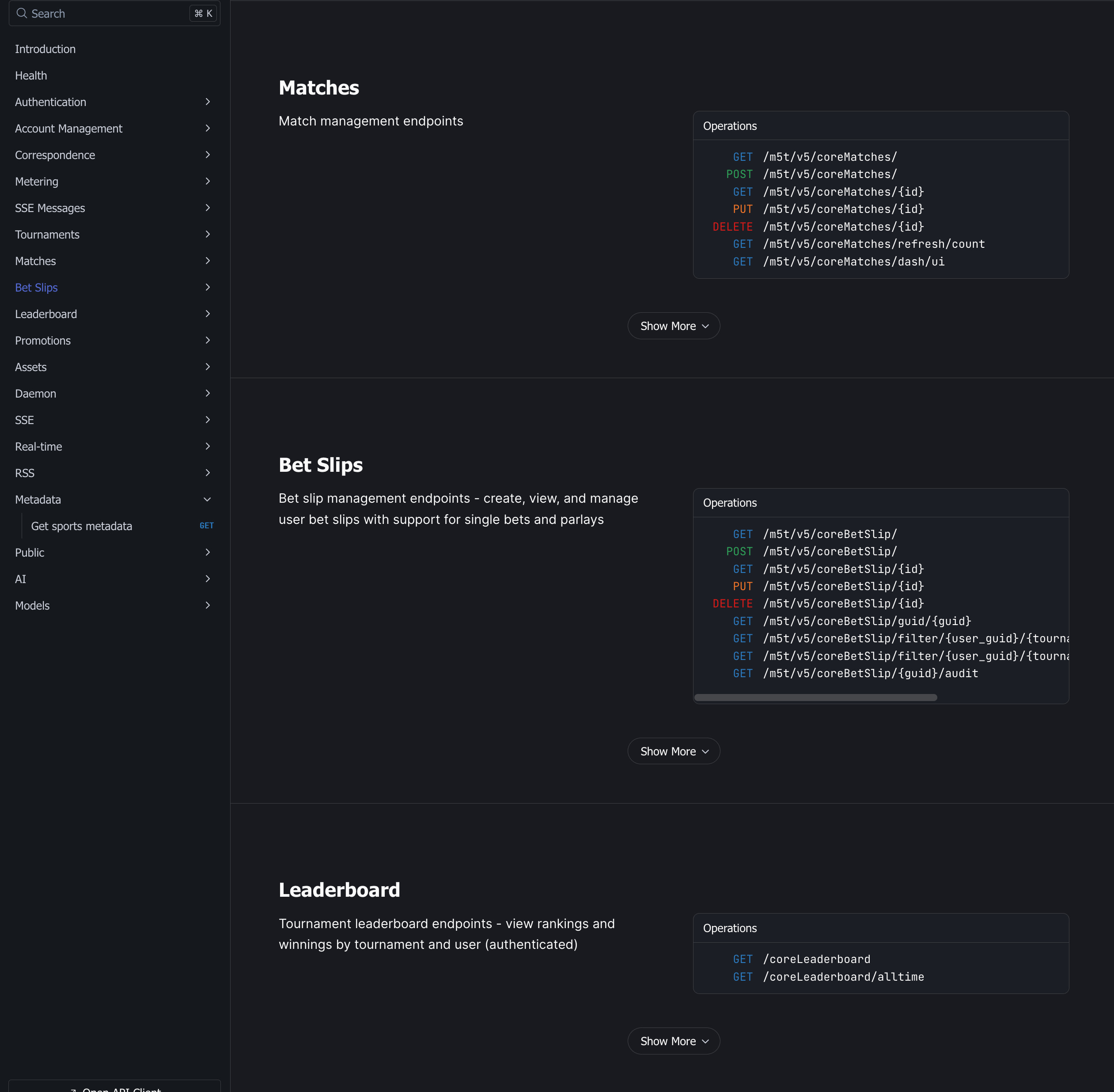Open GET /m5t/v5/coreMatches/ operation
The width and height of the screenshot is (1114, 1092).
[x=815, y=156]
